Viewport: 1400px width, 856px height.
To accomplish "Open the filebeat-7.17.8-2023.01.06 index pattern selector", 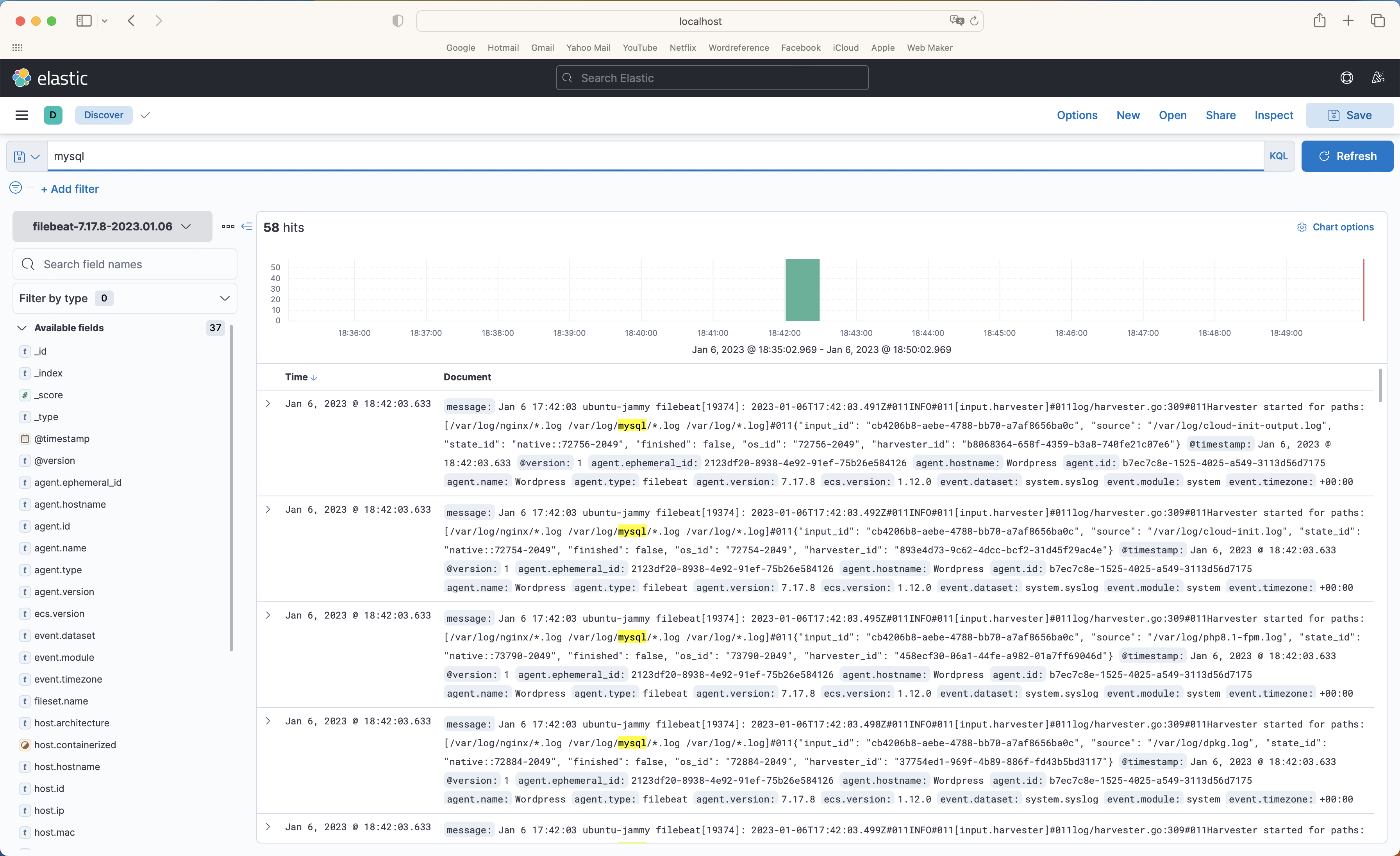I will click(x=111, y=226).
